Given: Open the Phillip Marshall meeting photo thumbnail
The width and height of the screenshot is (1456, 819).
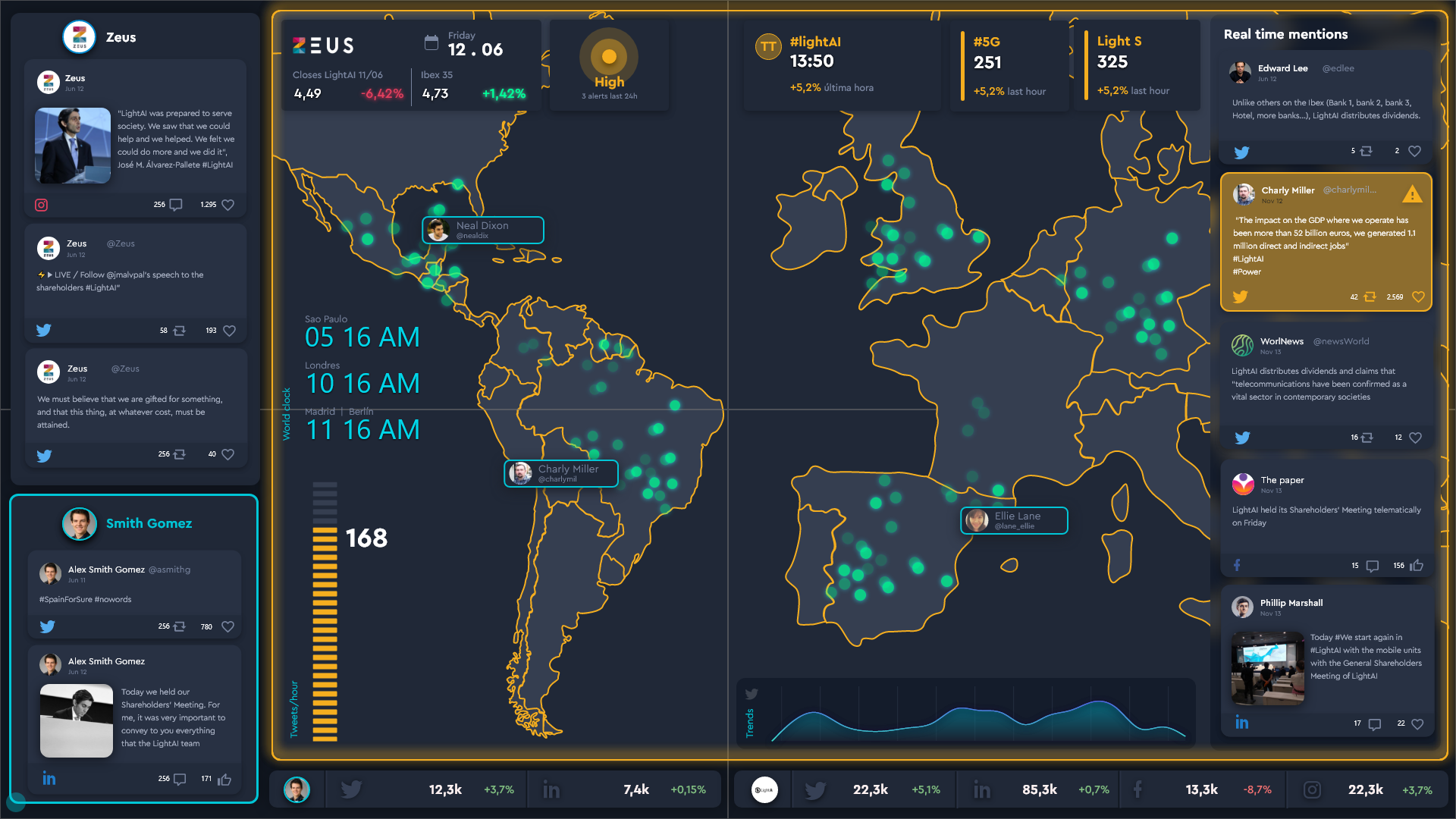Looking at the screenshot, I should [1267, 668].
